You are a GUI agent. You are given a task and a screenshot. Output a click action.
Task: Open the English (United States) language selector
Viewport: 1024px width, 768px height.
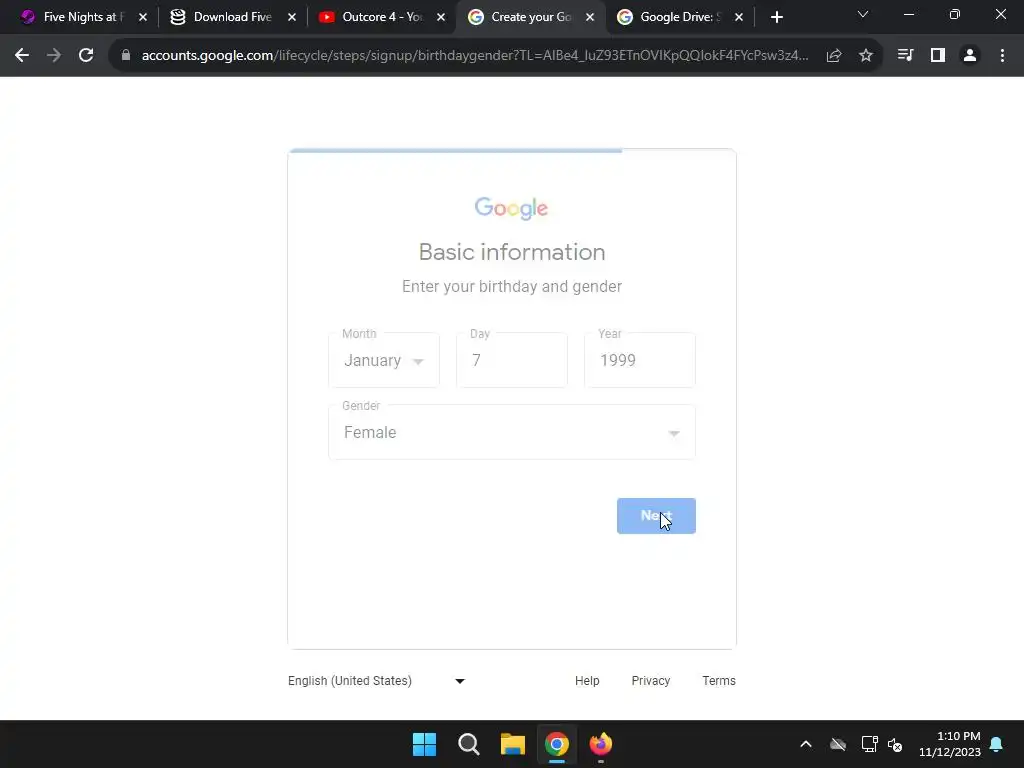377,680
